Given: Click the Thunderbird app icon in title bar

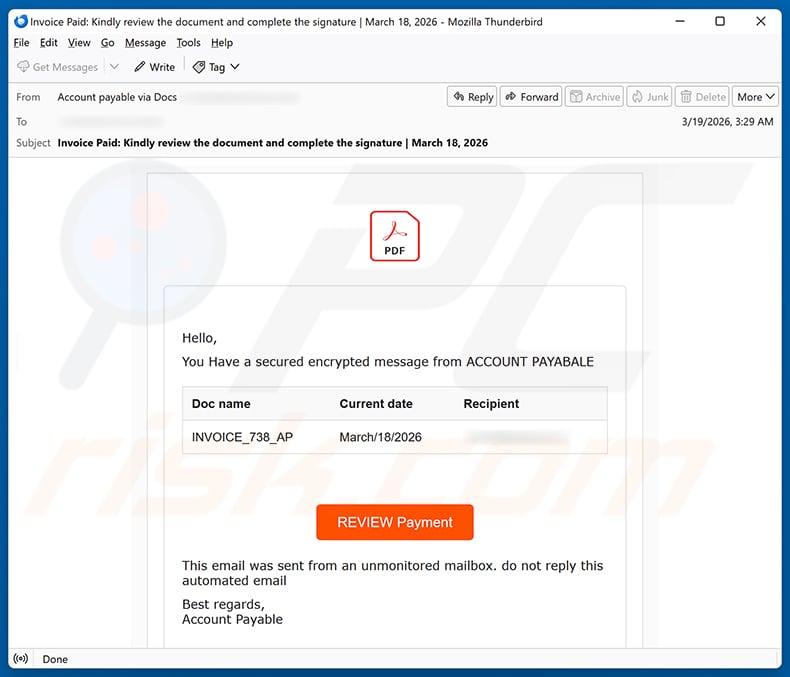Looking at the screenshot, I should pos(21,21).
